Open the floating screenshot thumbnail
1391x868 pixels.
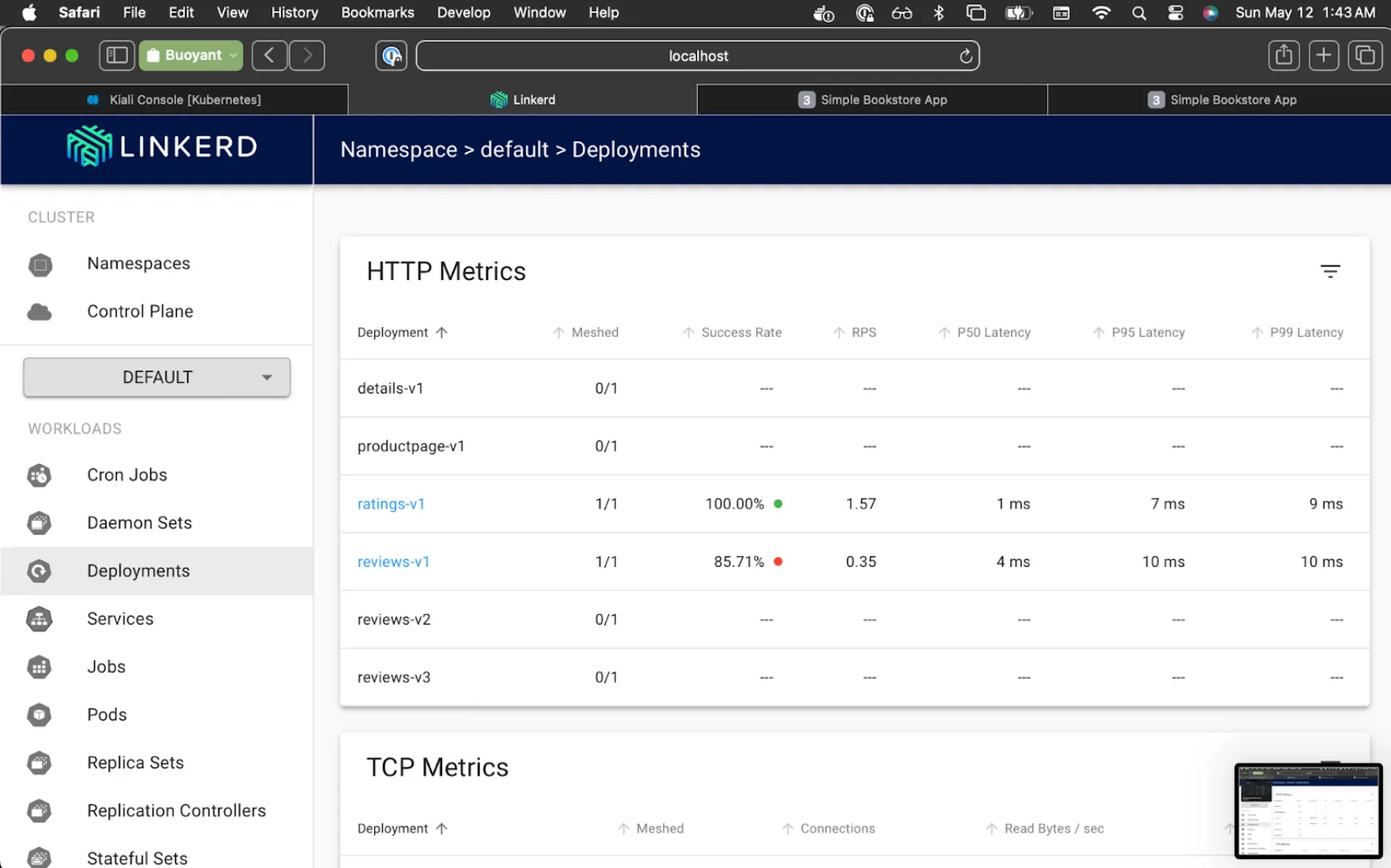(1308, 810)
